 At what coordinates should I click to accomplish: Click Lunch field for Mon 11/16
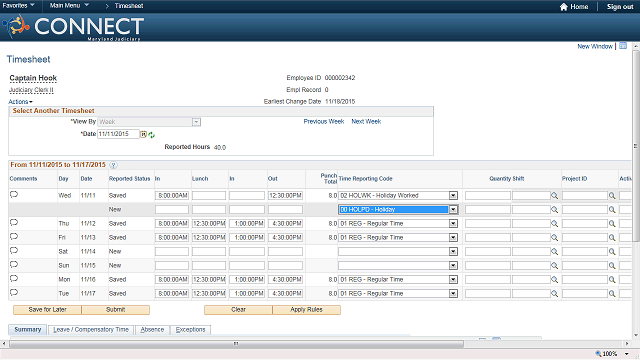click(x=209, y=280)
